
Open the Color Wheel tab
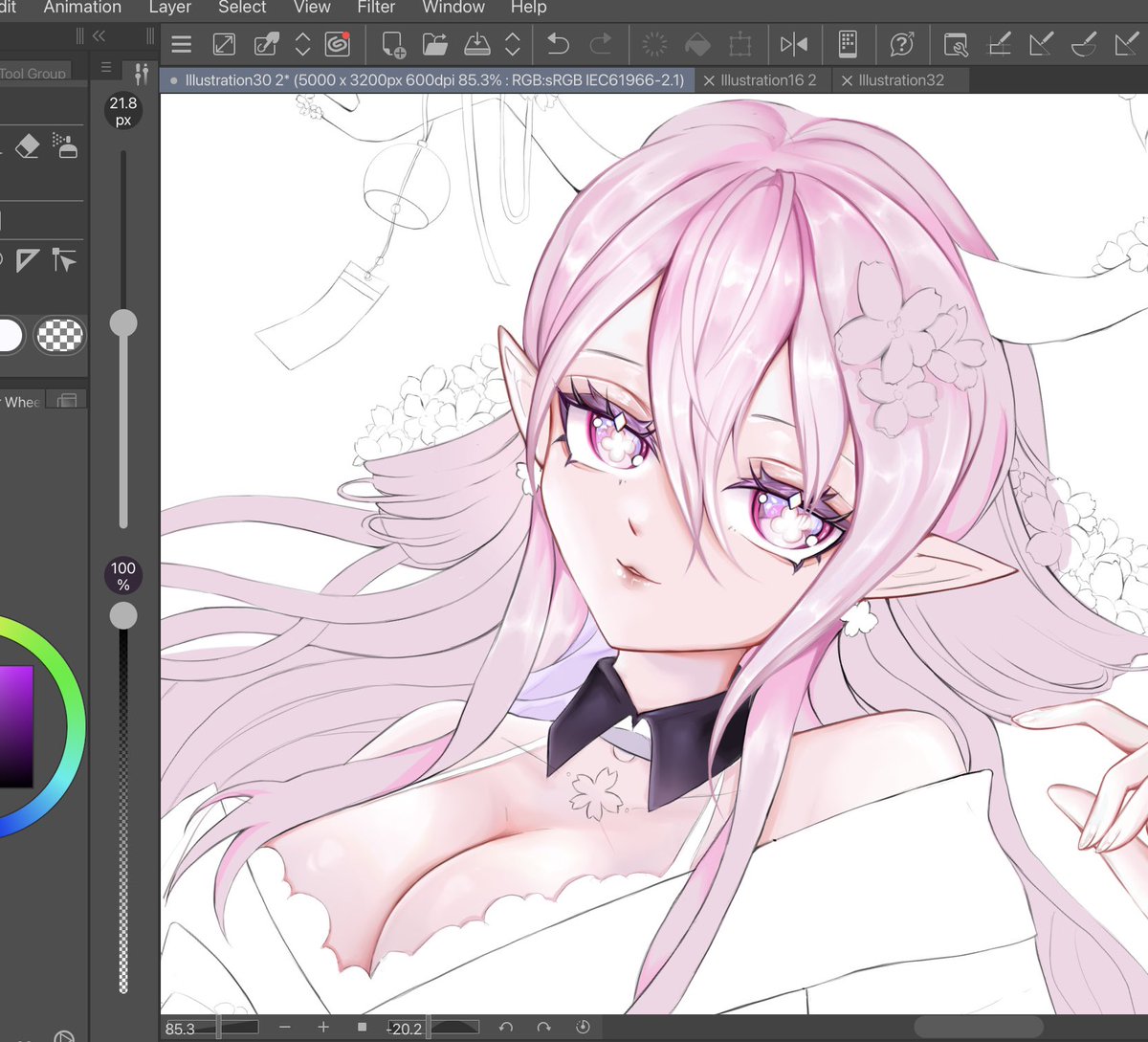(x=21, y=402)
